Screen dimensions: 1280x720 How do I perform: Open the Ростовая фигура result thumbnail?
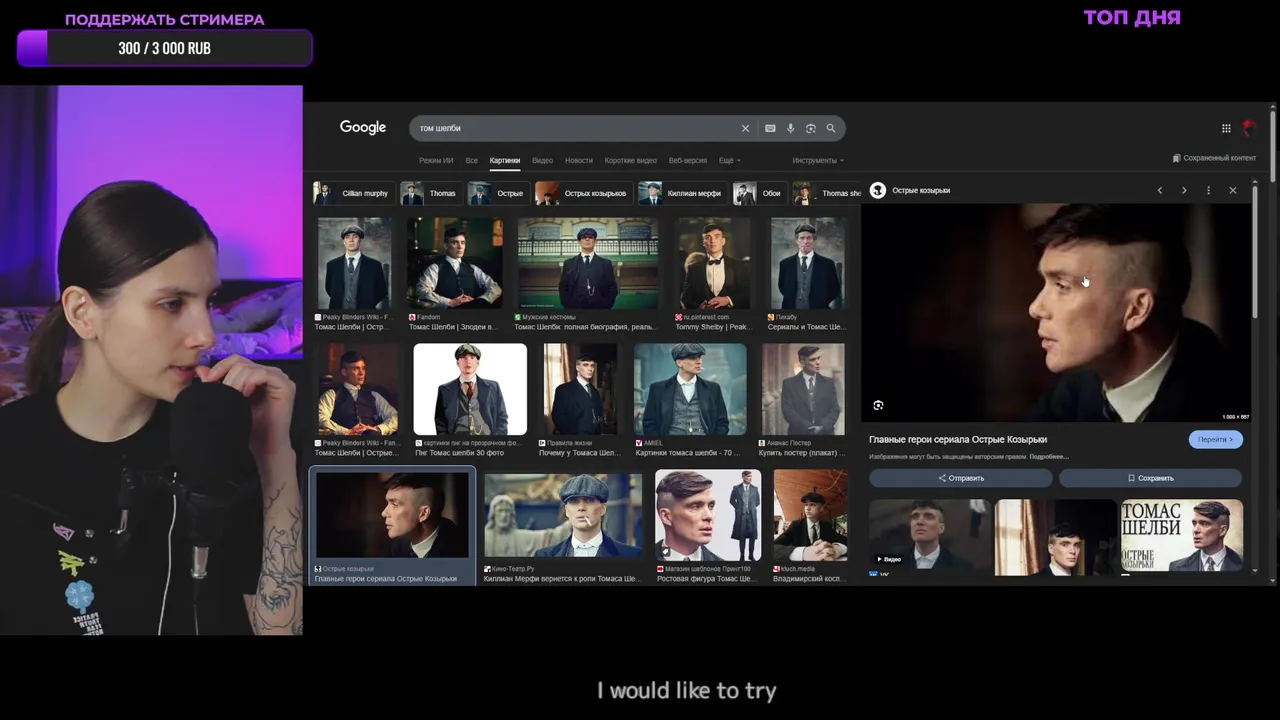(708, 516)
